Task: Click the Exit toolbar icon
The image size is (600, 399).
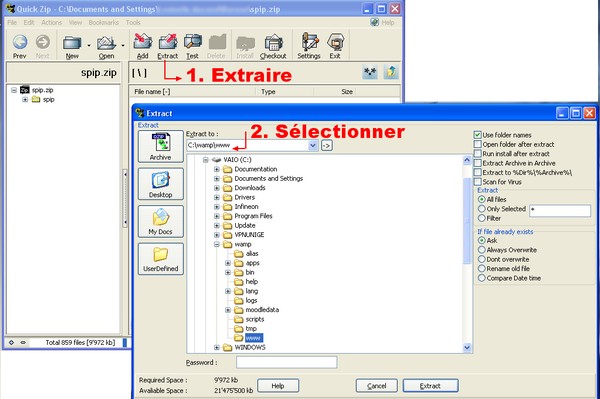Action: pos(335,42)
